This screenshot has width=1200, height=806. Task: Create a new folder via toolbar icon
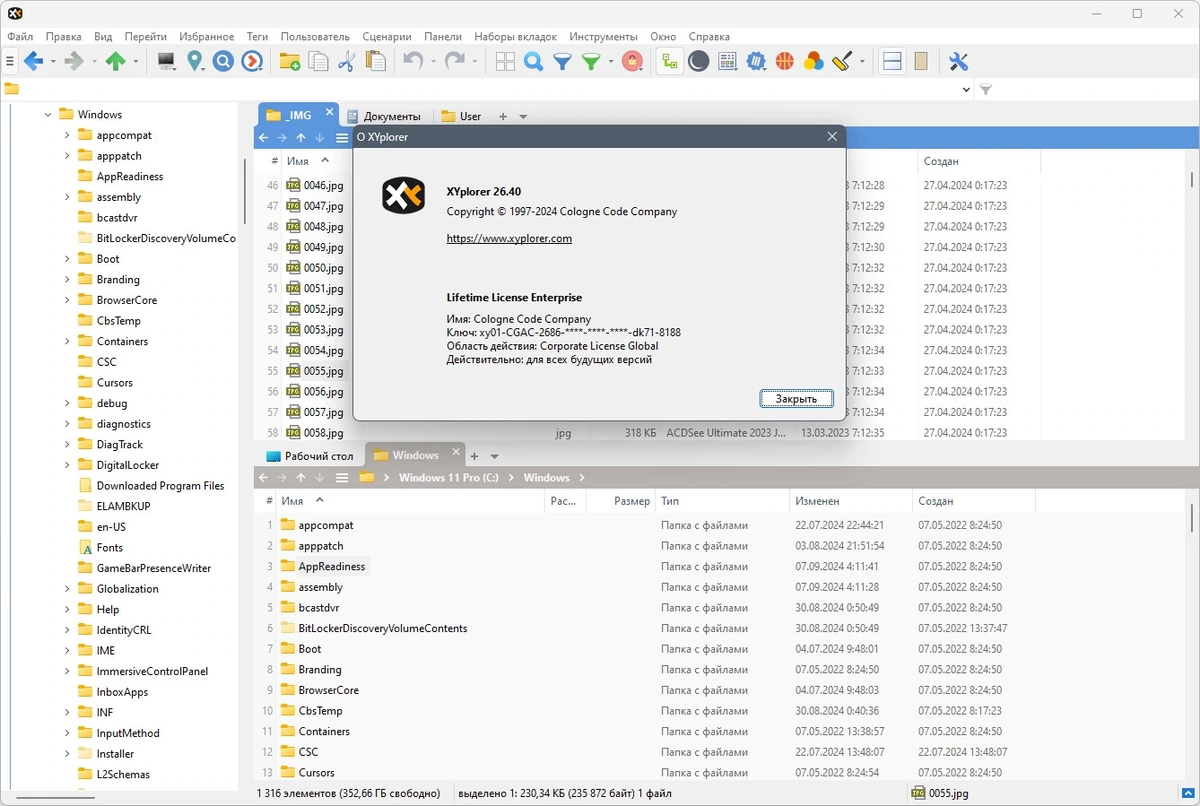coord(289,62)
